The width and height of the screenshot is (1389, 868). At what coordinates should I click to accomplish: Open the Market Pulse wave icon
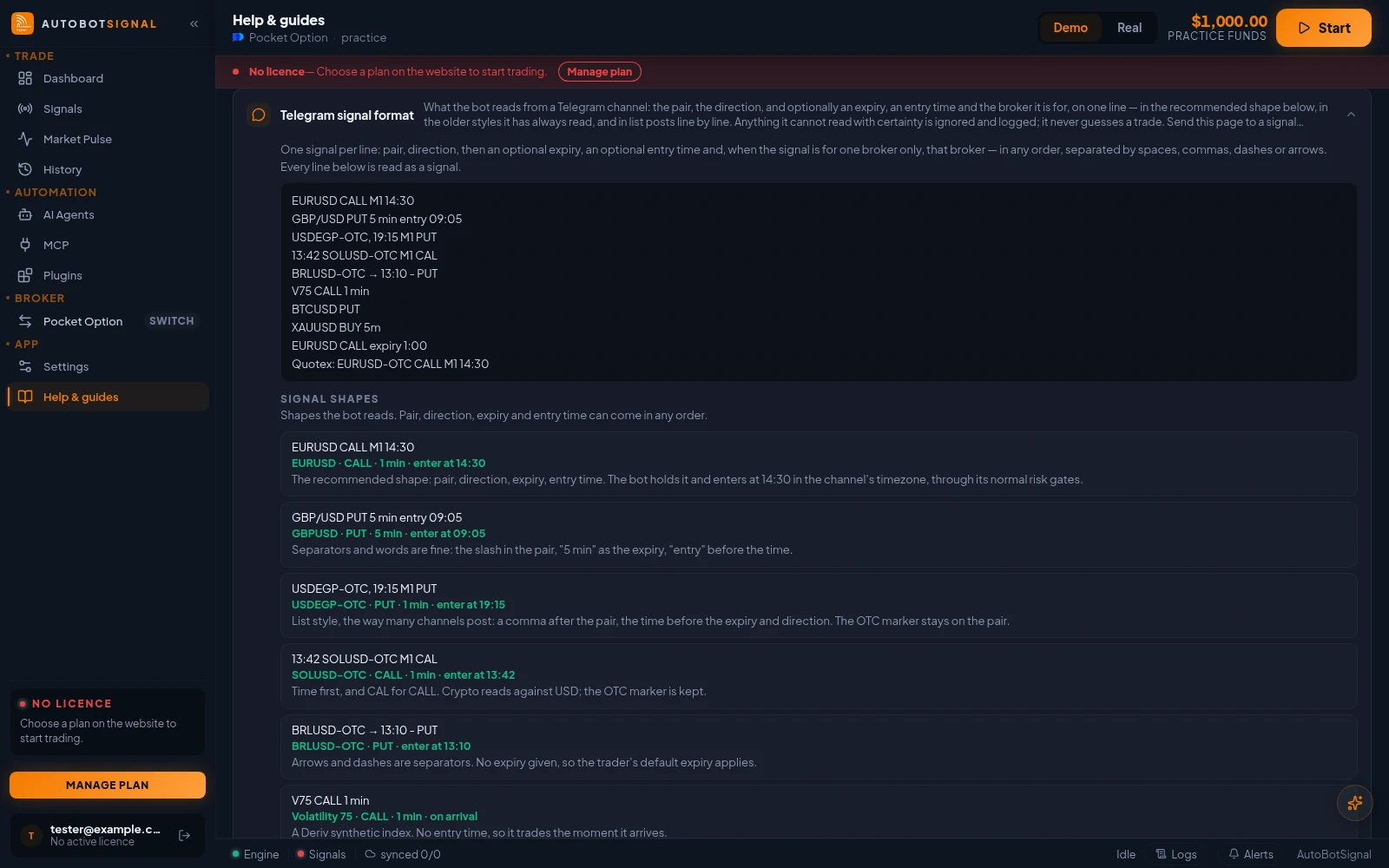(x=25, y=139)
